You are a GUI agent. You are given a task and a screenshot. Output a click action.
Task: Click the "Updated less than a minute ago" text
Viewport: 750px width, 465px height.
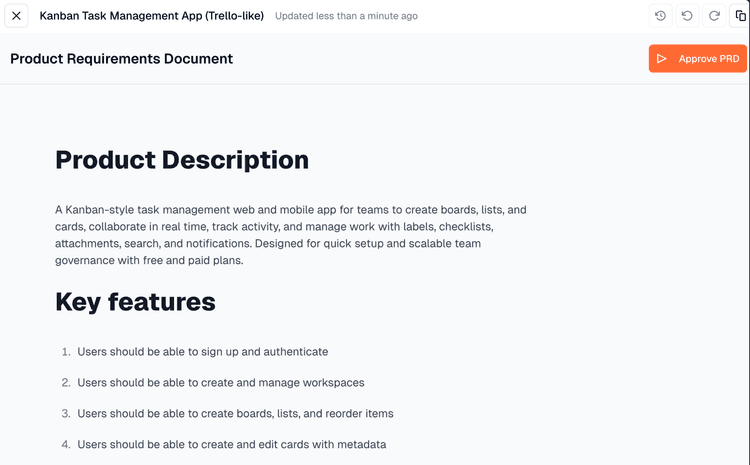click(346, 17)
